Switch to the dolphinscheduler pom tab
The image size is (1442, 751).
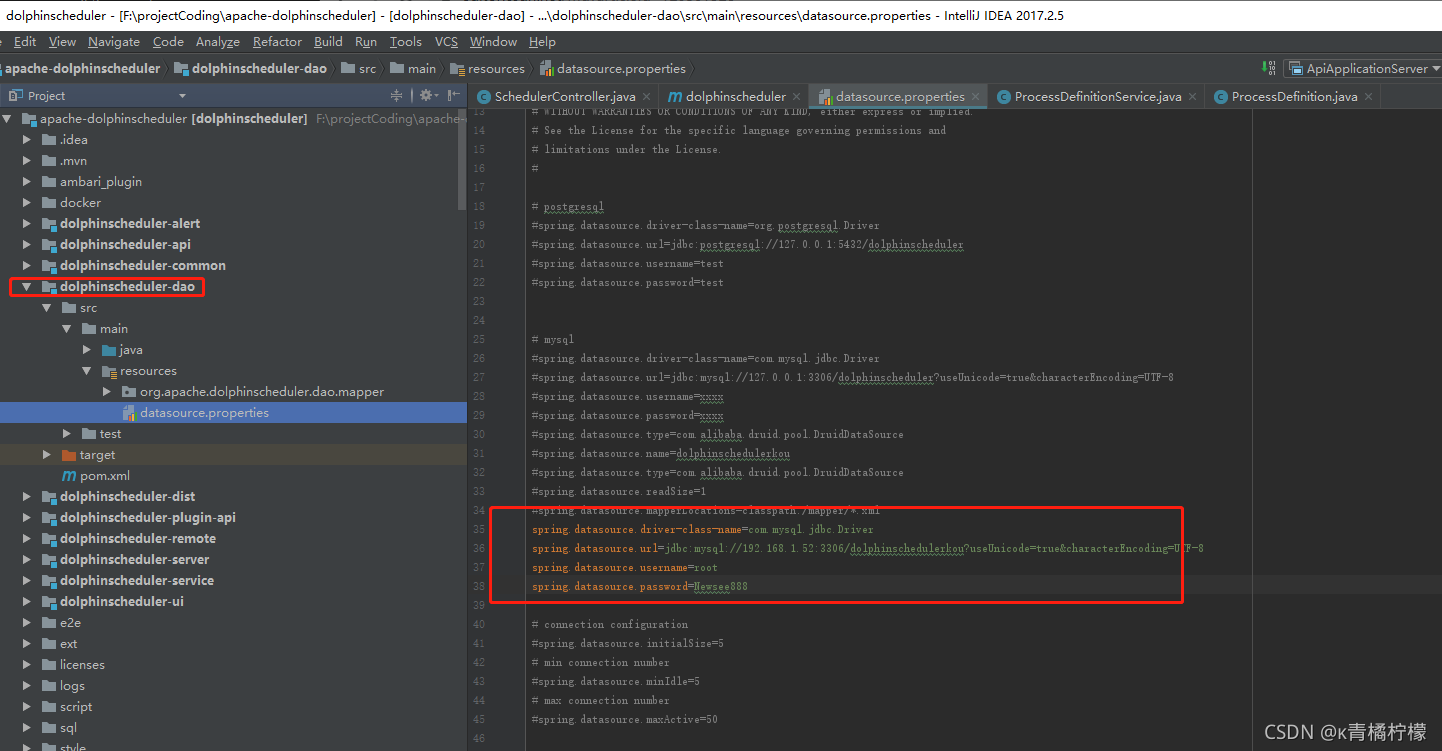tap(735, 97)
